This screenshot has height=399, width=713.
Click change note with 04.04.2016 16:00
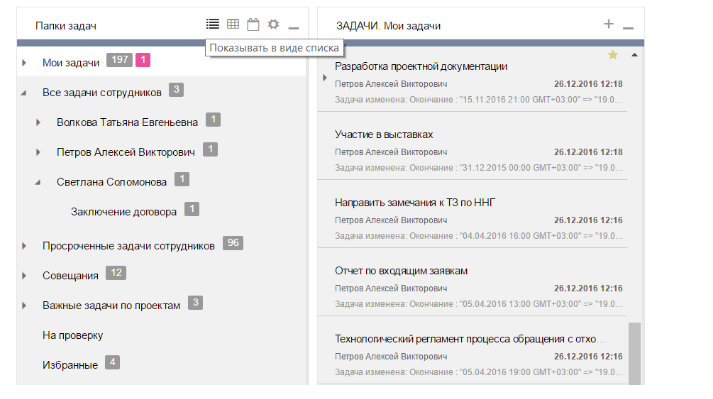coord(478,236)
